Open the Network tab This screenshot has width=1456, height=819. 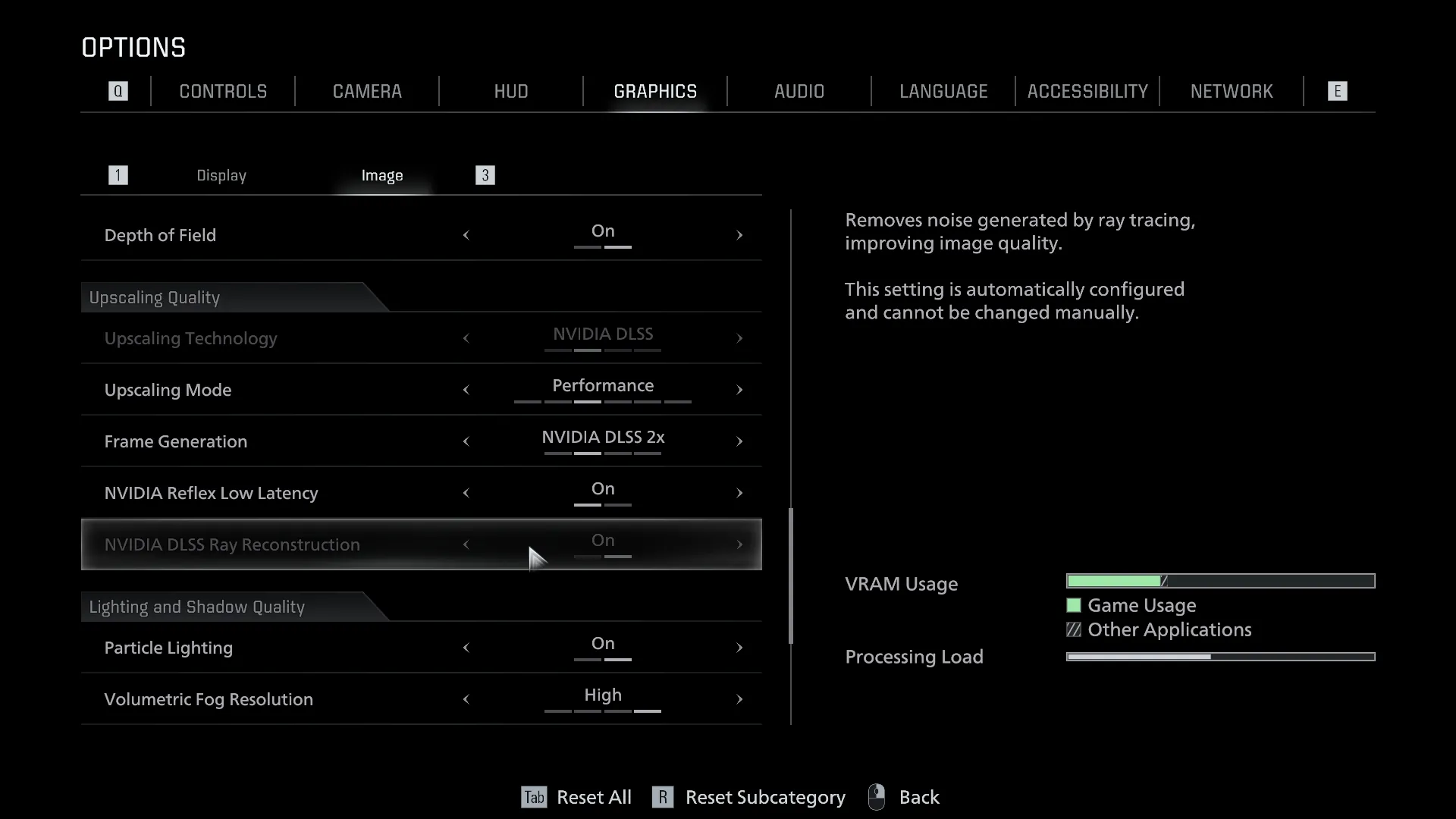[x=1232, y=91]
